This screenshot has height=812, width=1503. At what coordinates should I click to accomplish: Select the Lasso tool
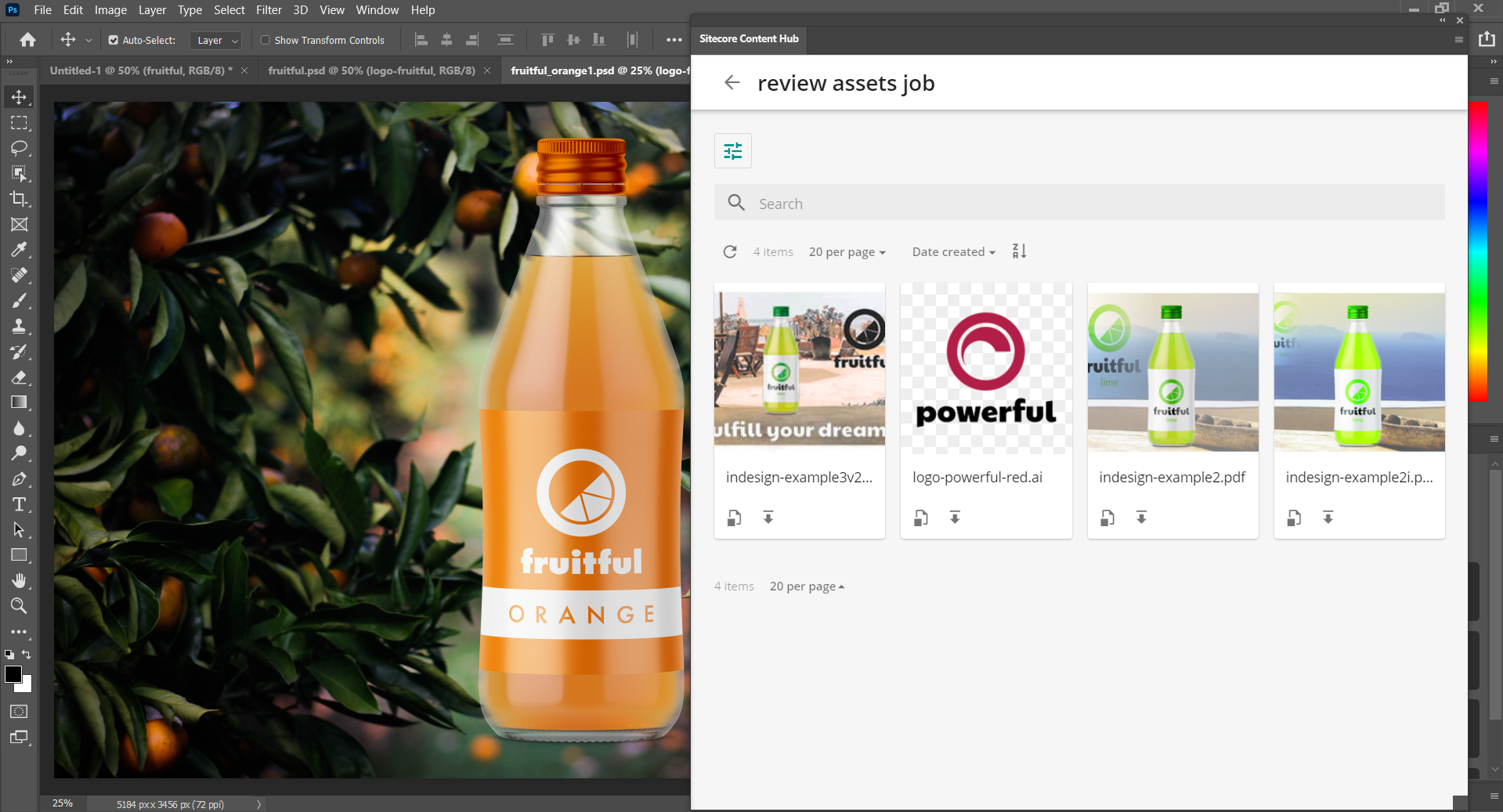coord(19,148)
